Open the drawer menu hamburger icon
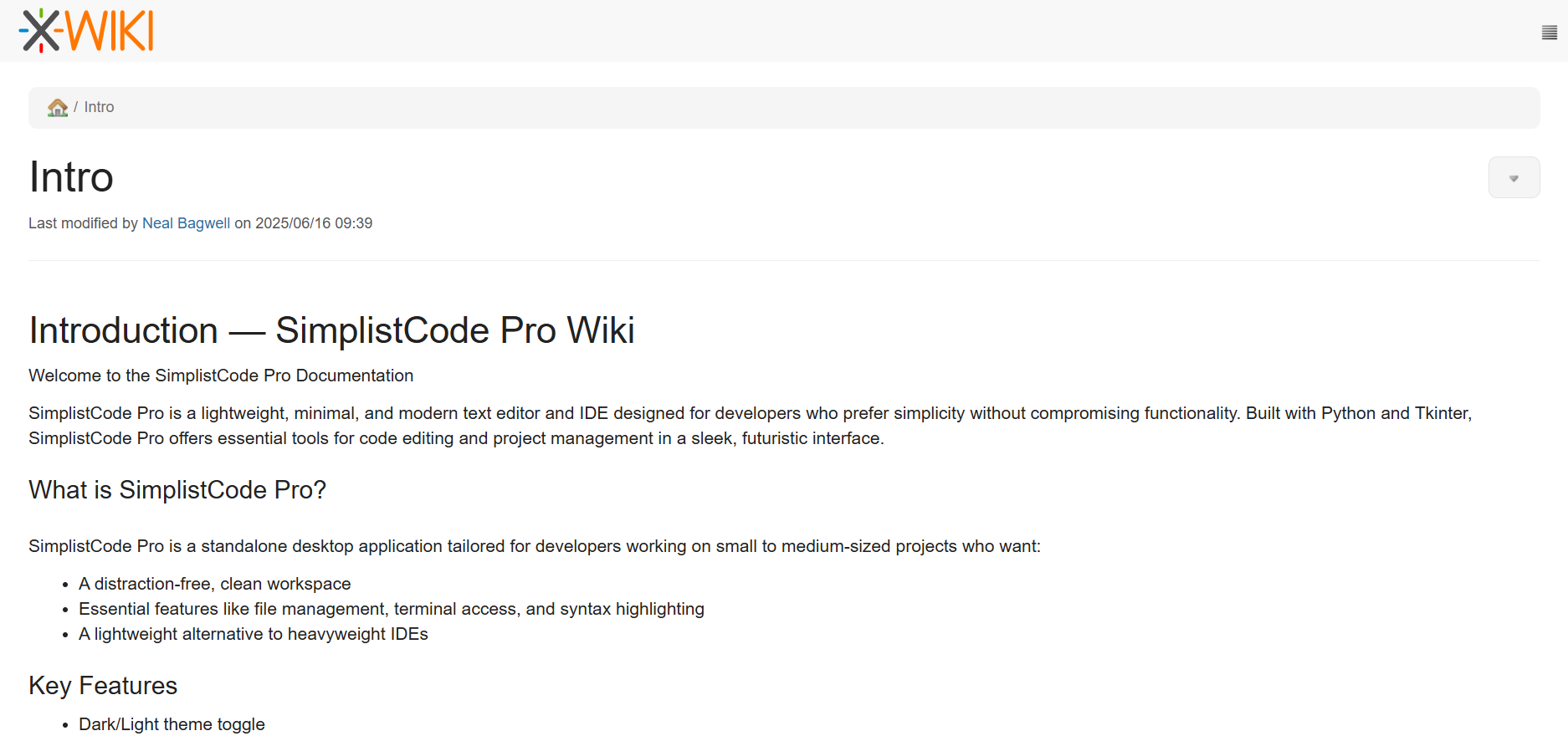1568x736 pixels. tap(1549, 33)
